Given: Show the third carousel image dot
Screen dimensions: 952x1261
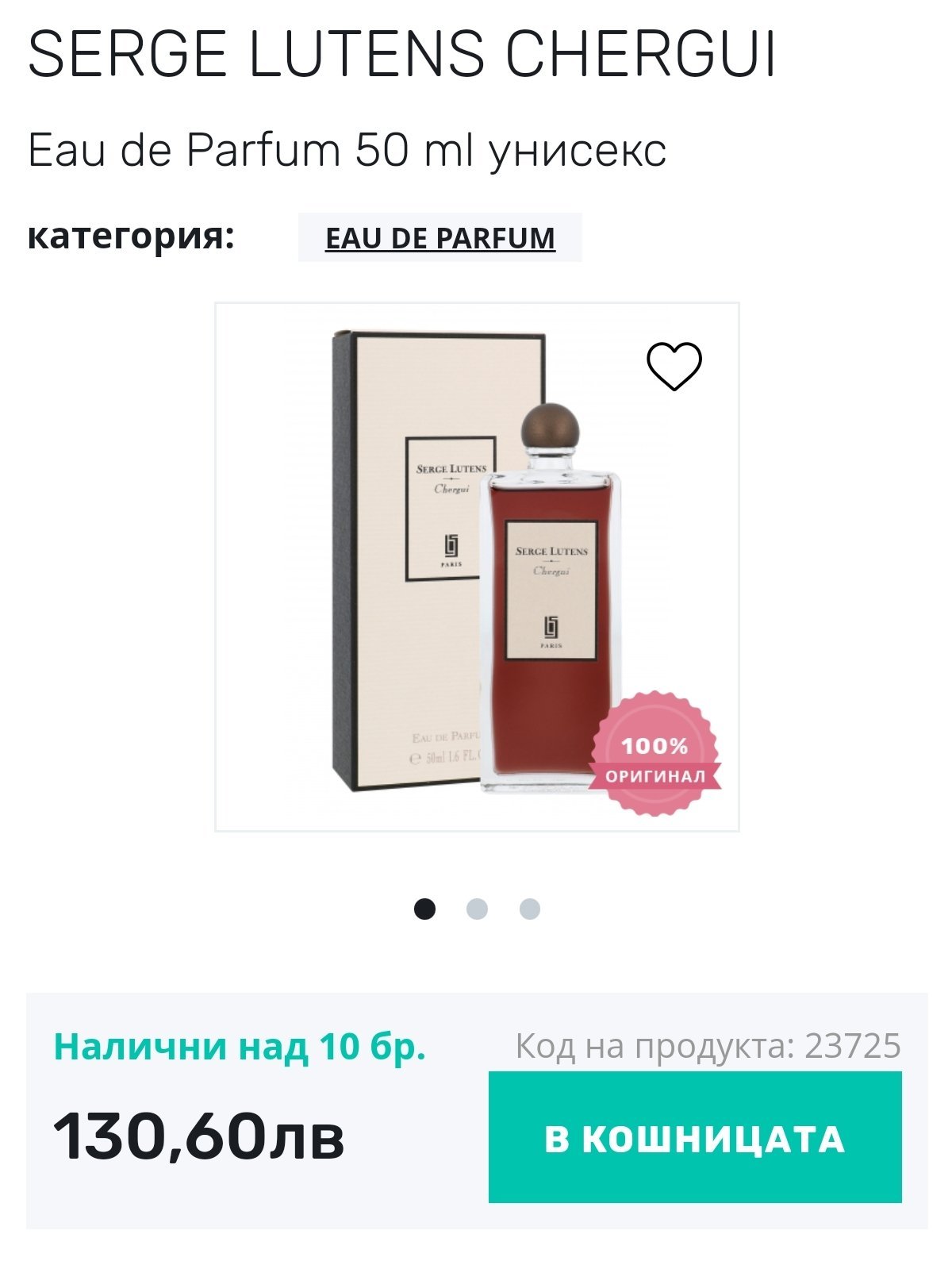Looking at the screenshot, I should (x=529, y=909).
